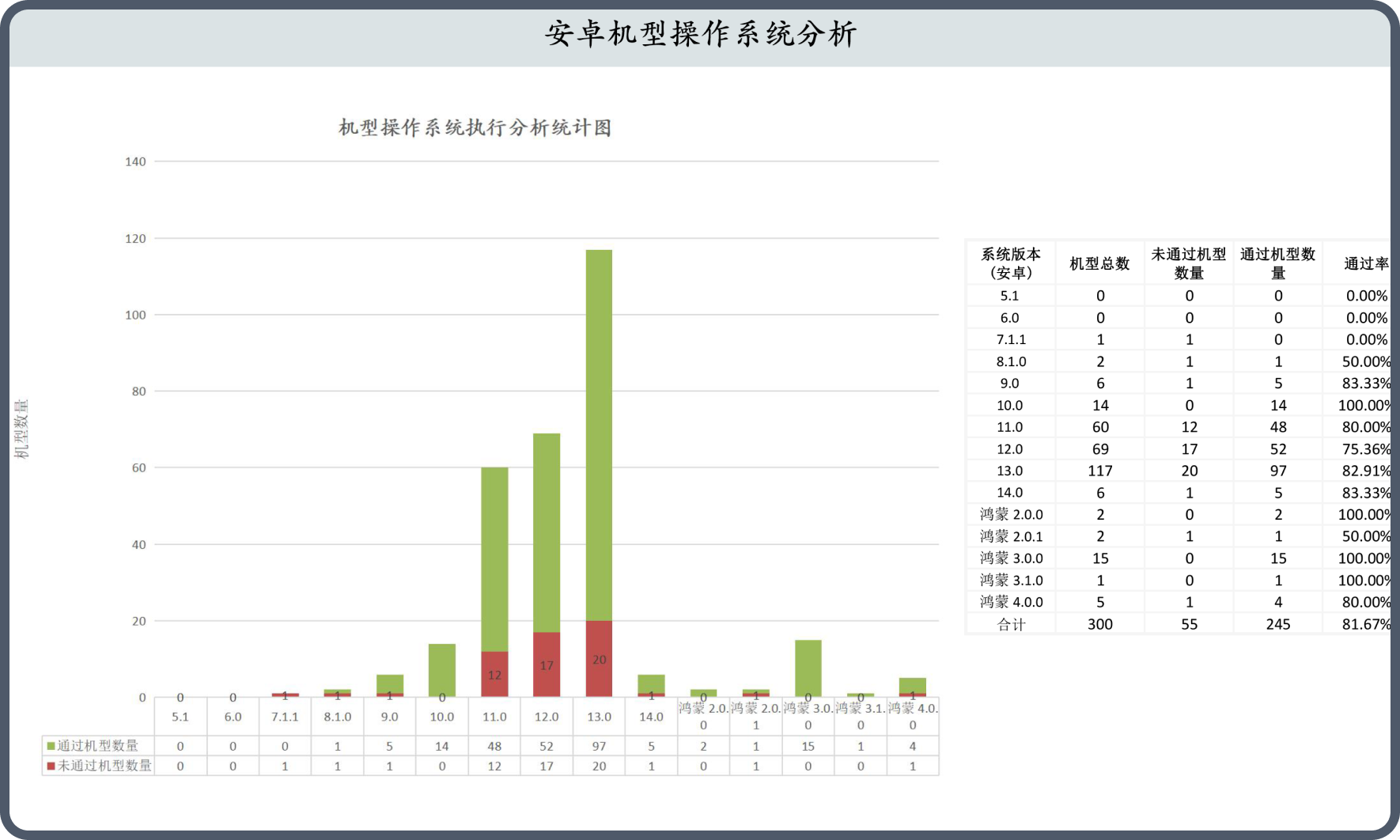The width and height of the screenshot is (1400, 840).
Task: Click the red 未通过机型数量 legend swatch
Action: 51,766
